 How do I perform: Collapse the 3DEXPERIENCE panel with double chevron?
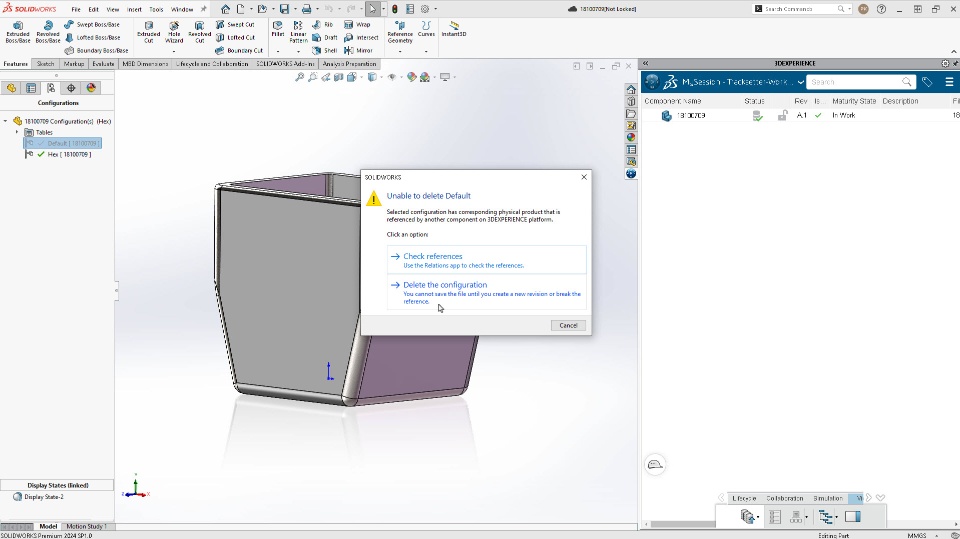point(645,63)
